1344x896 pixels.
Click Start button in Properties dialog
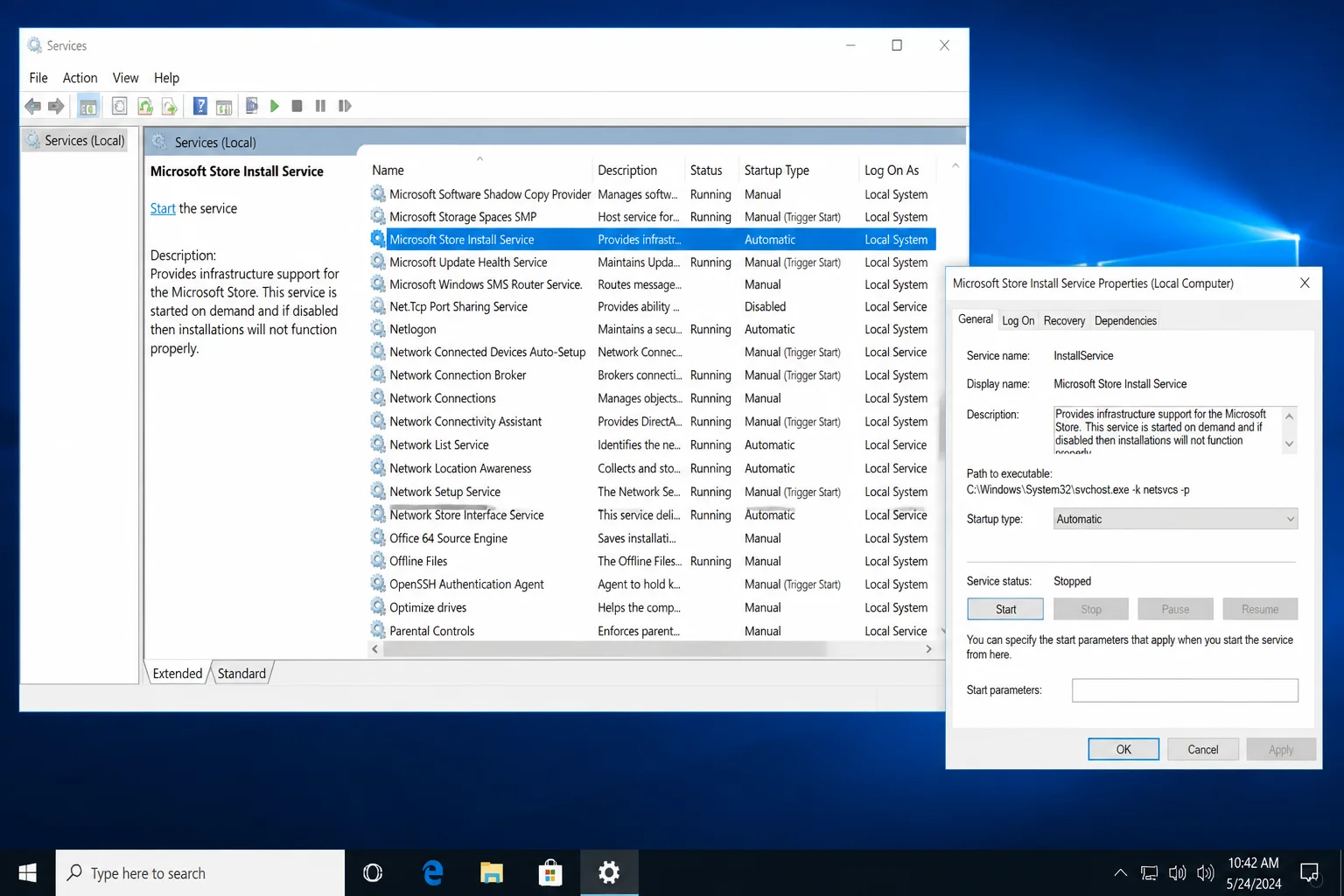click(x=1005, y=609)
